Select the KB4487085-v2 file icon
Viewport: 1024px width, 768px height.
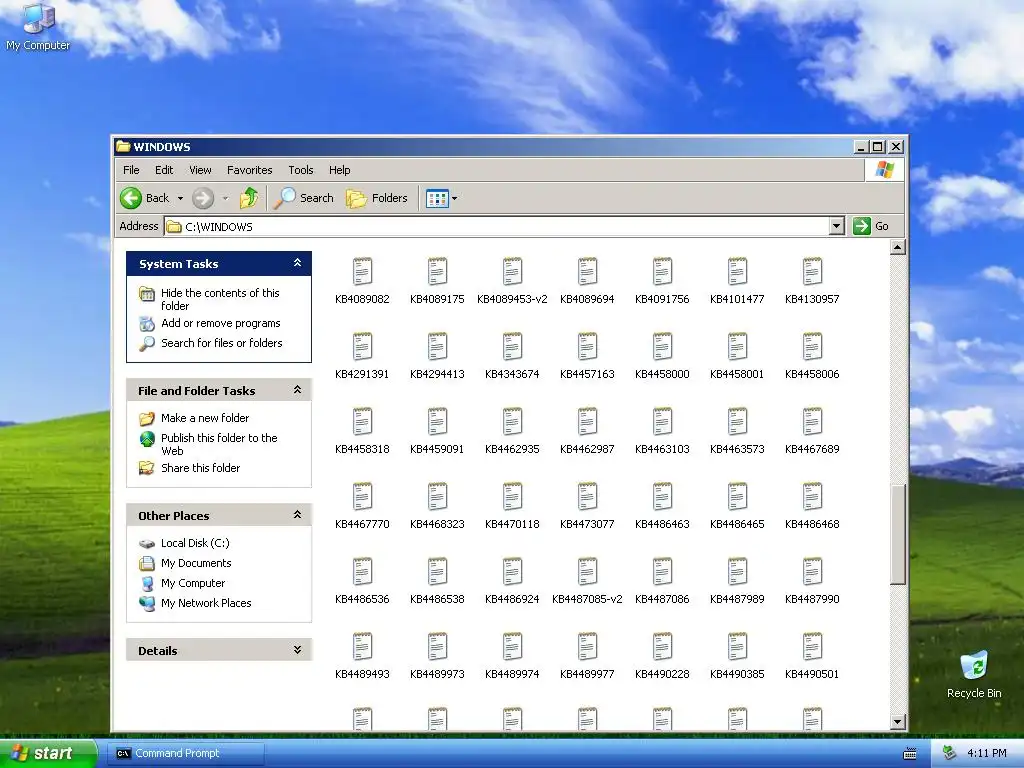587,571
